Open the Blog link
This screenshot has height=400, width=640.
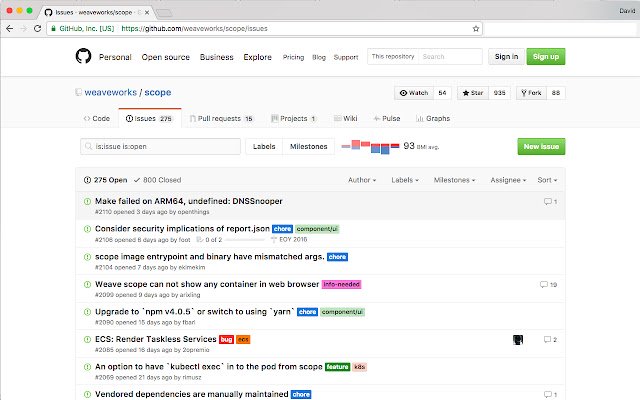point(319,57)
